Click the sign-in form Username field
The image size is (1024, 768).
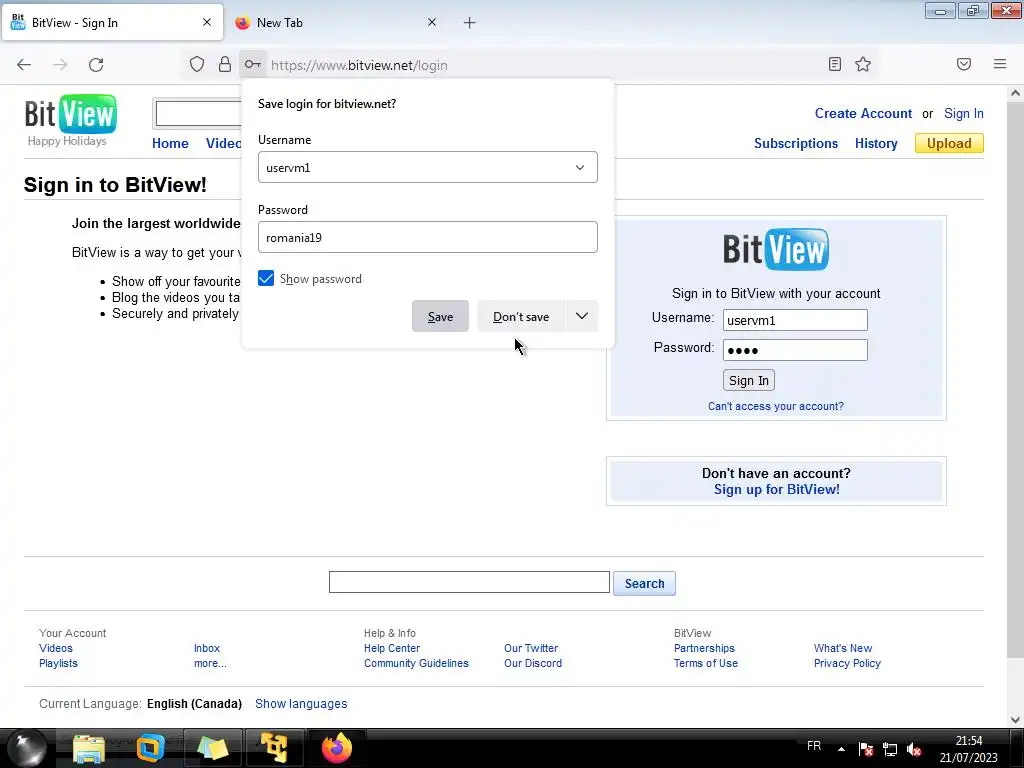click(x=795, y=320)
